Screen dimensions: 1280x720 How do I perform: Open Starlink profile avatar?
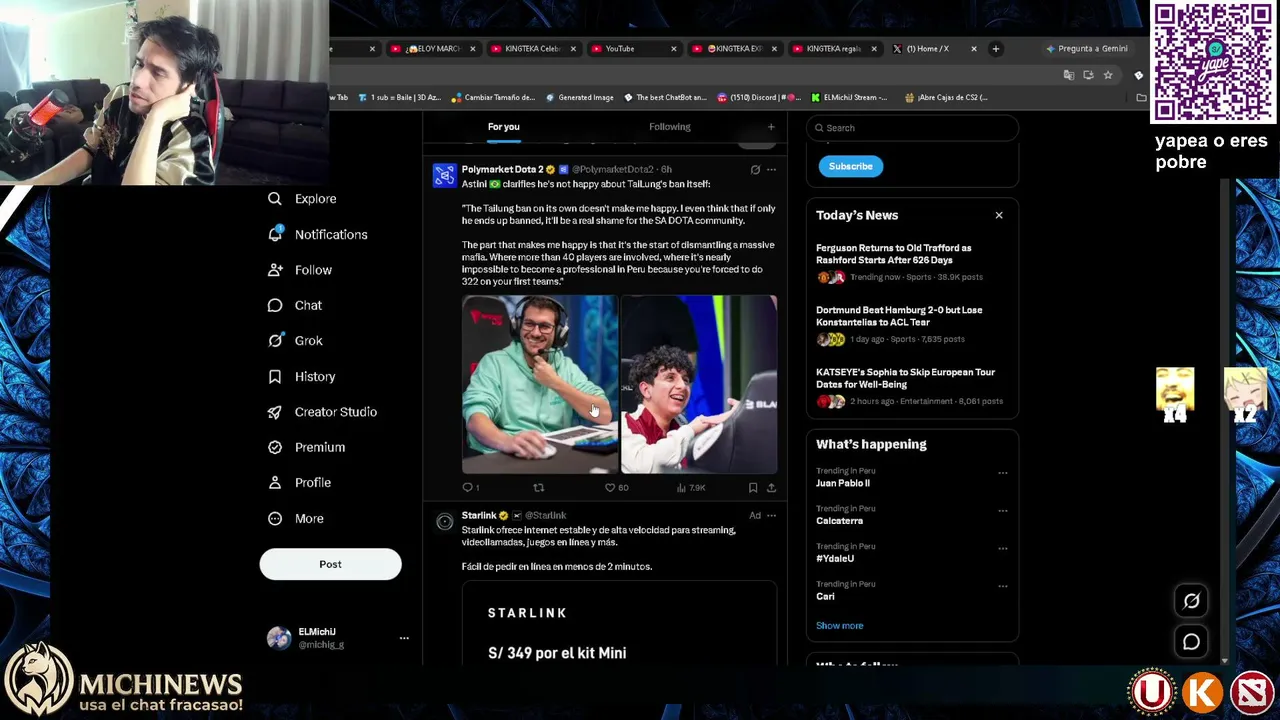pos(444,521)
